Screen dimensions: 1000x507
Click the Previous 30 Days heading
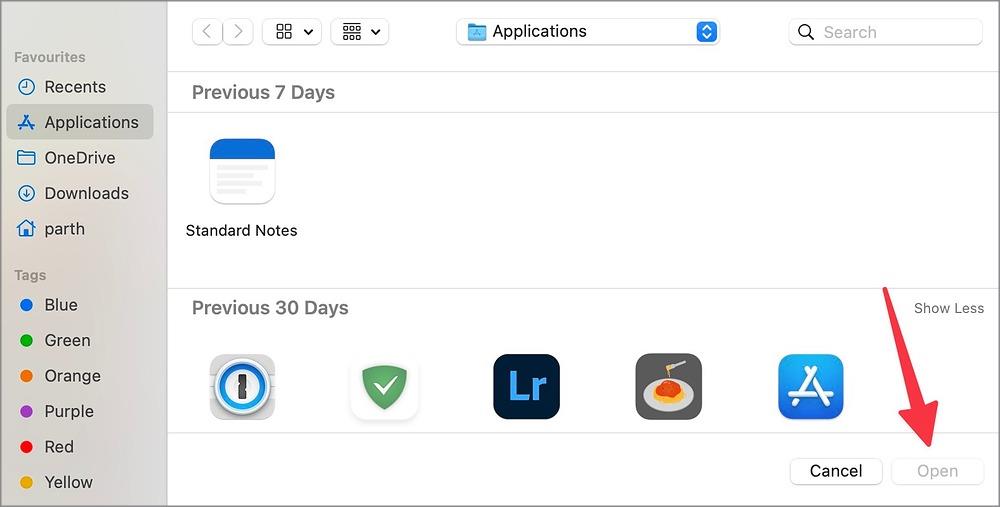[x=270, y=308]
